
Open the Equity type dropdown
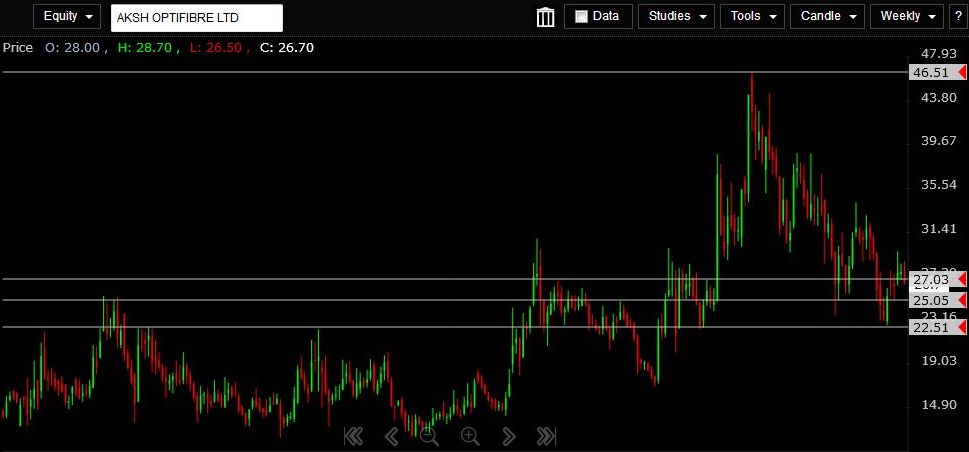coord(67,17)
